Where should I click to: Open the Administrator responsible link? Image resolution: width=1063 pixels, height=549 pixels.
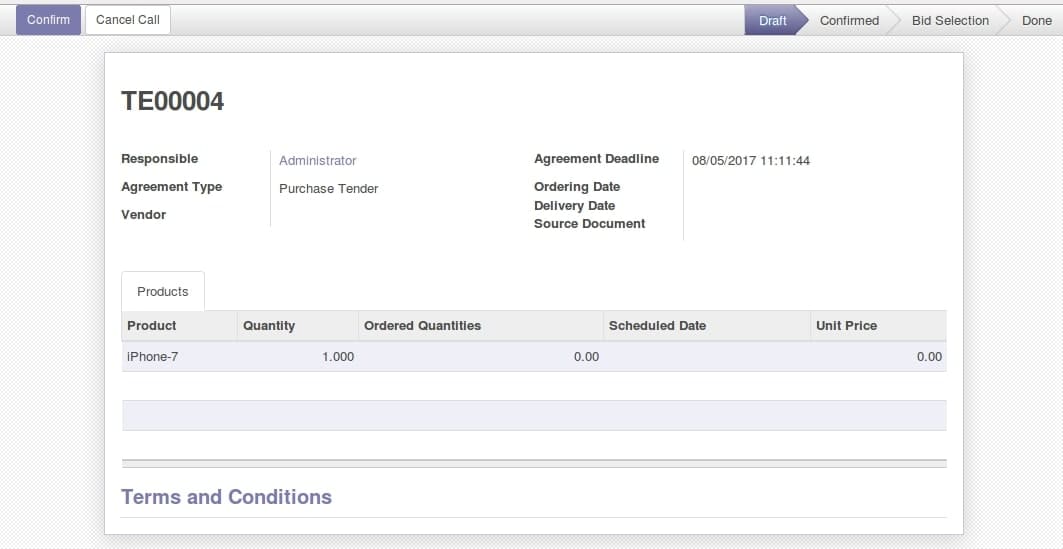pos(317,161)
